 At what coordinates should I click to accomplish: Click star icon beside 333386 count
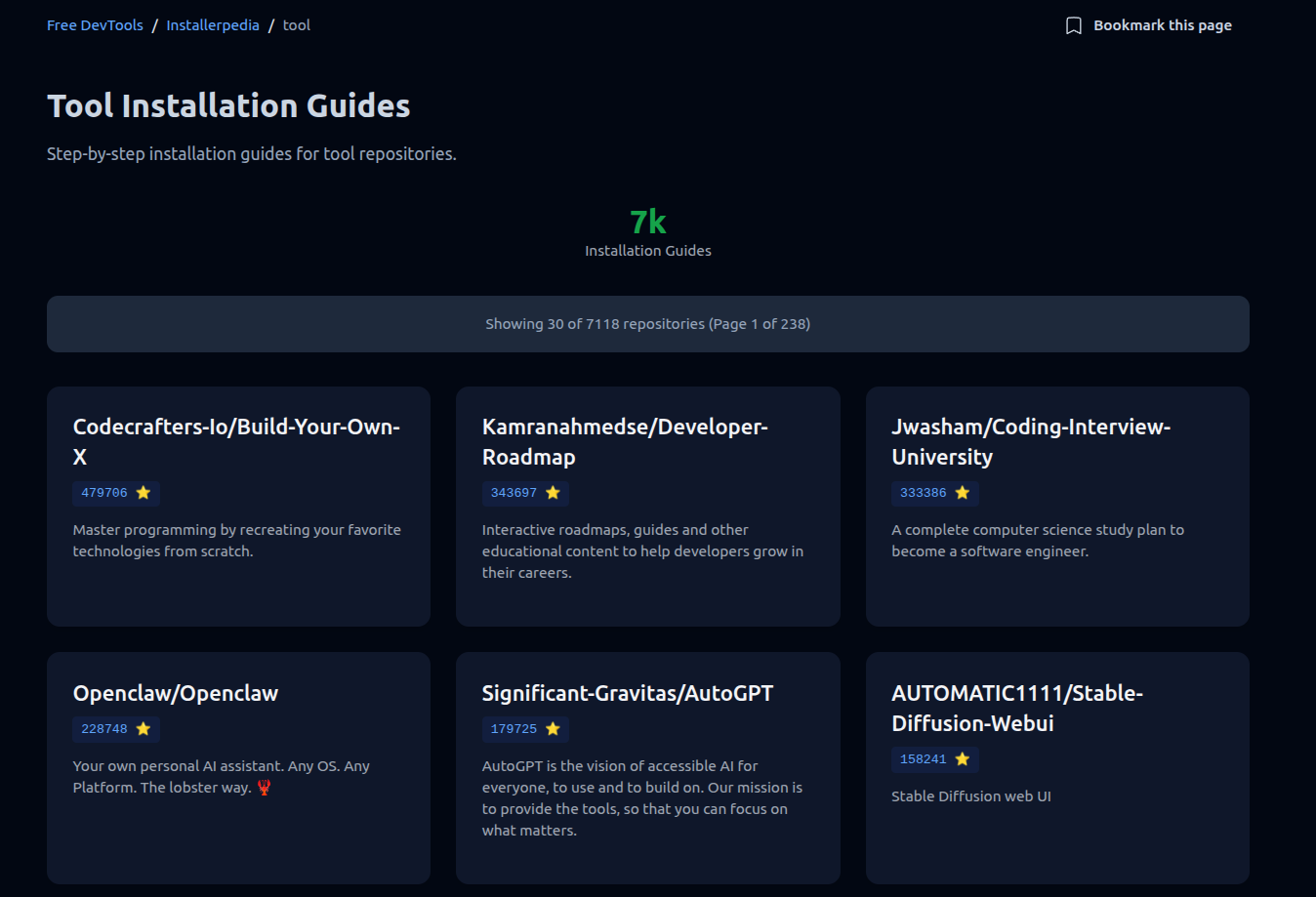click(x=963, y=493)
